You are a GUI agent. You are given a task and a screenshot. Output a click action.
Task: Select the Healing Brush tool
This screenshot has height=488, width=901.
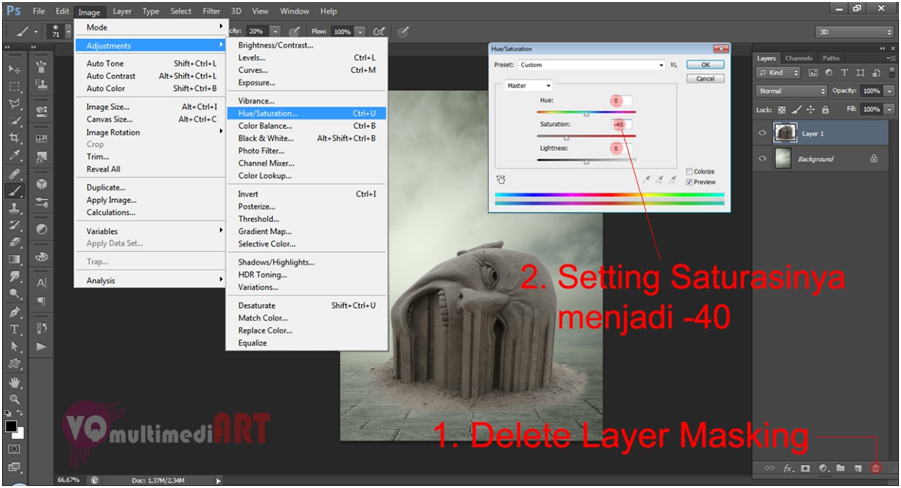point(14,174)
